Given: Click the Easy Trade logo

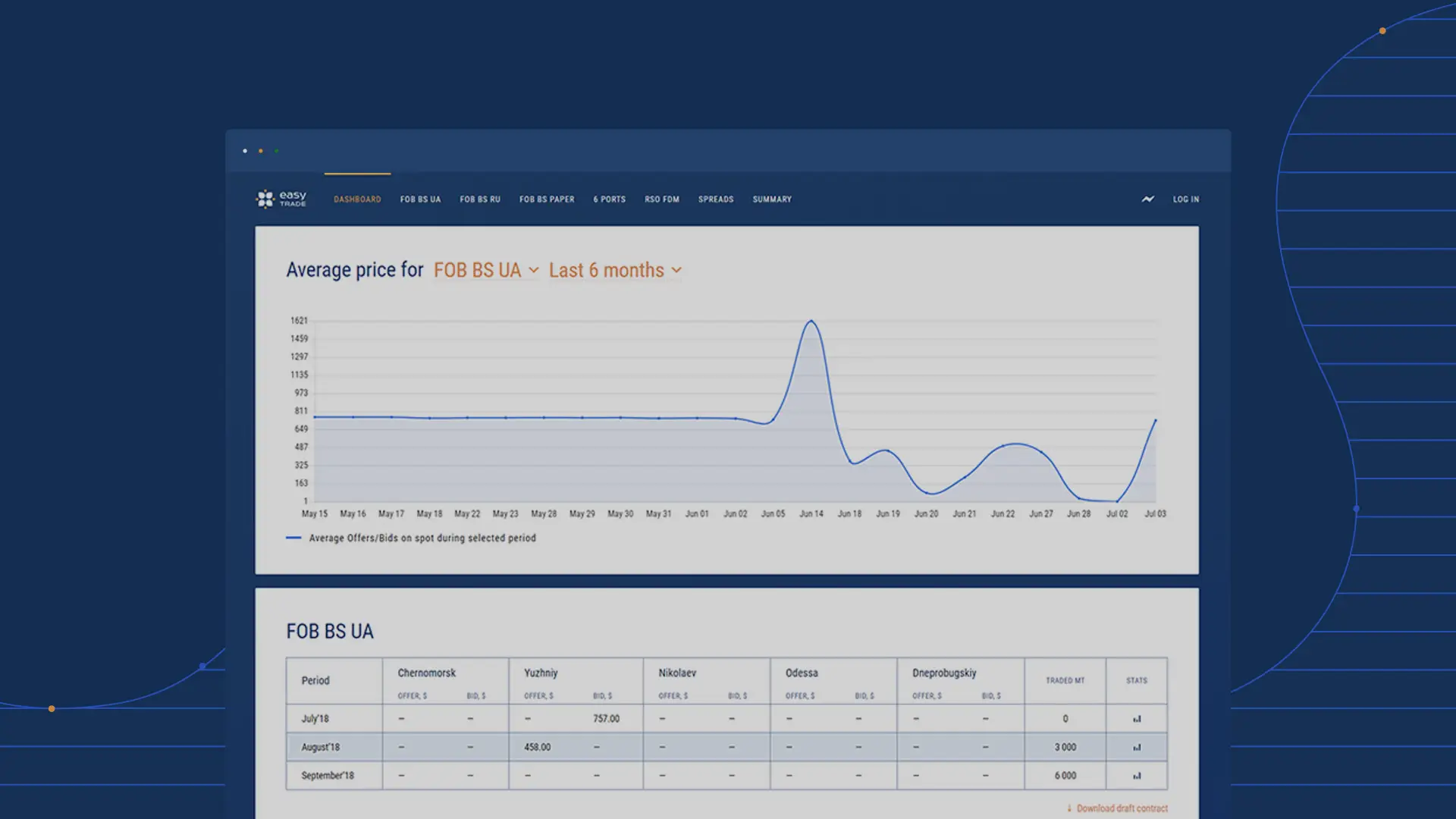Looking at the screenshot, I should click(x=281, y=199).
